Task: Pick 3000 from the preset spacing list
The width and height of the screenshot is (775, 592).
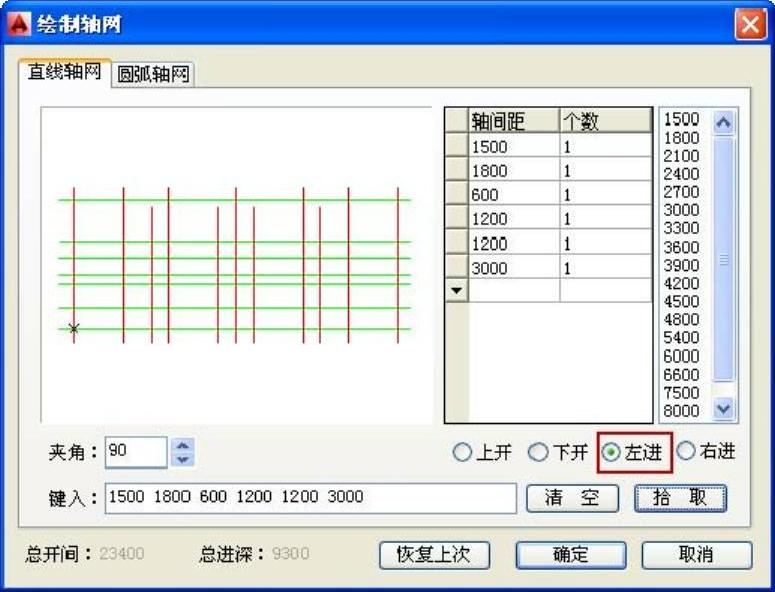Action: click(x=681, y=210)
